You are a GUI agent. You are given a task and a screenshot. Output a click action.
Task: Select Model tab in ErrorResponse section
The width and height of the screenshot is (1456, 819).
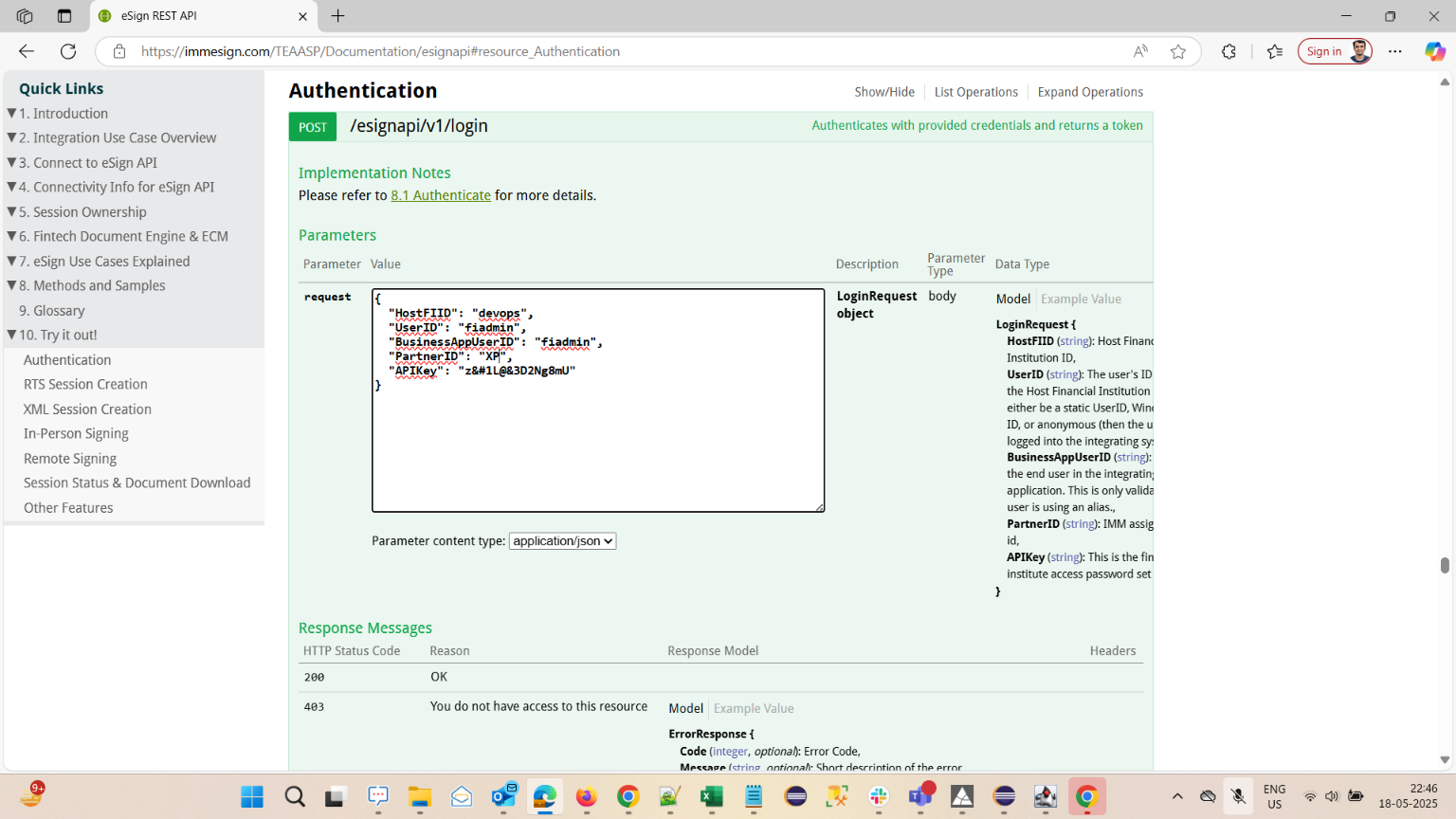(685, 708)
